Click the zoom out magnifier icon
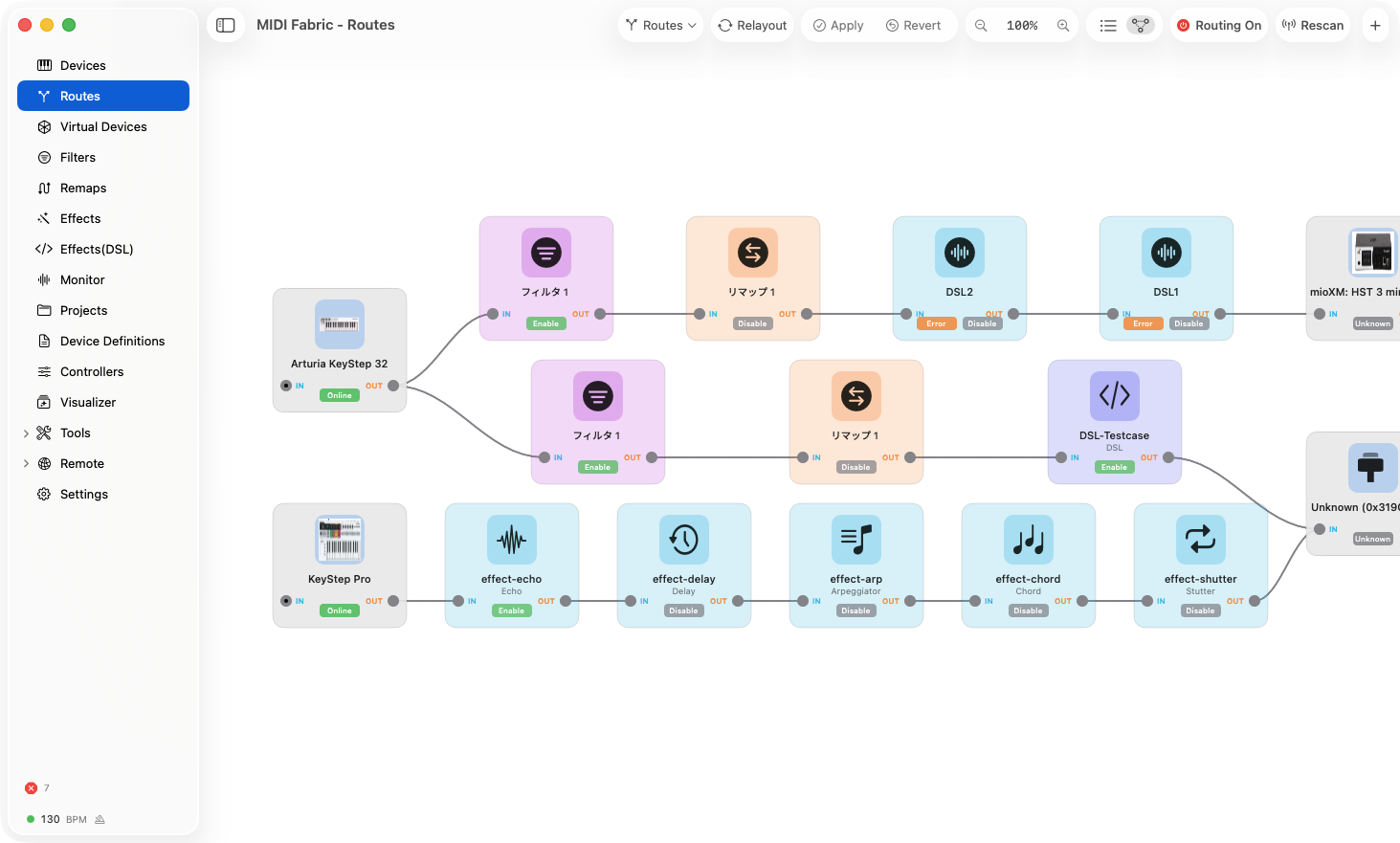 (x=981, y=26)
